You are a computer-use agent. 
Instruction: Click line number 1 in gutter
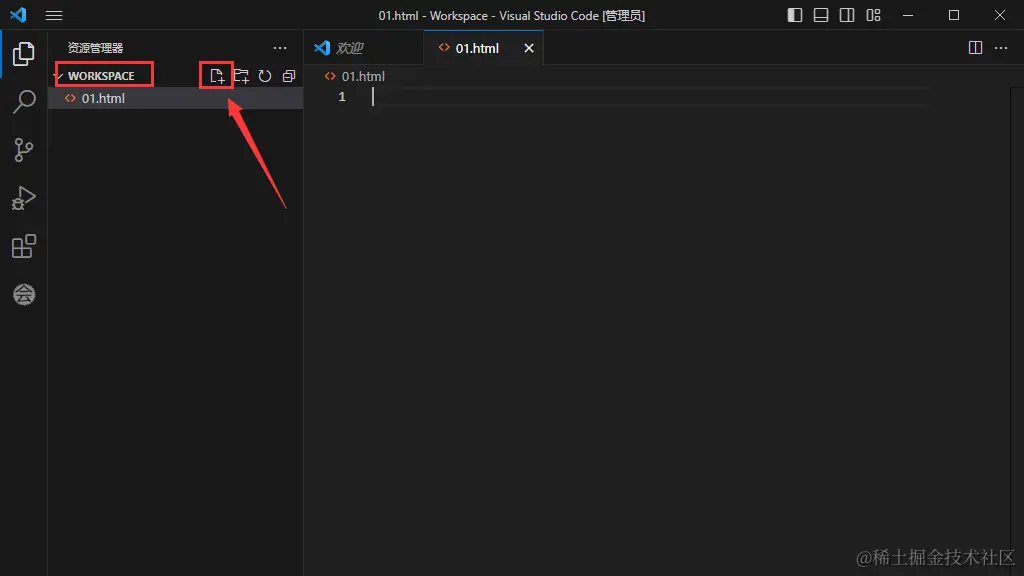pyautogui.click(x=342, y=97)
